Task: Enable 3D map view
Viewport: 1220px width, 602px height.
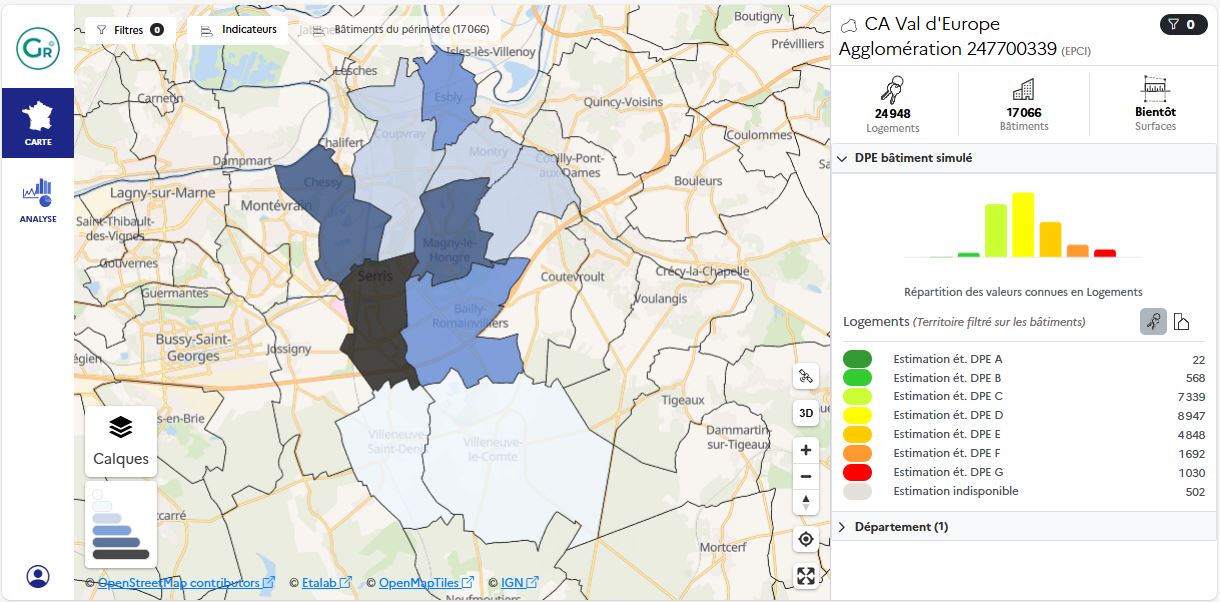Action: (x=805, y=412)
